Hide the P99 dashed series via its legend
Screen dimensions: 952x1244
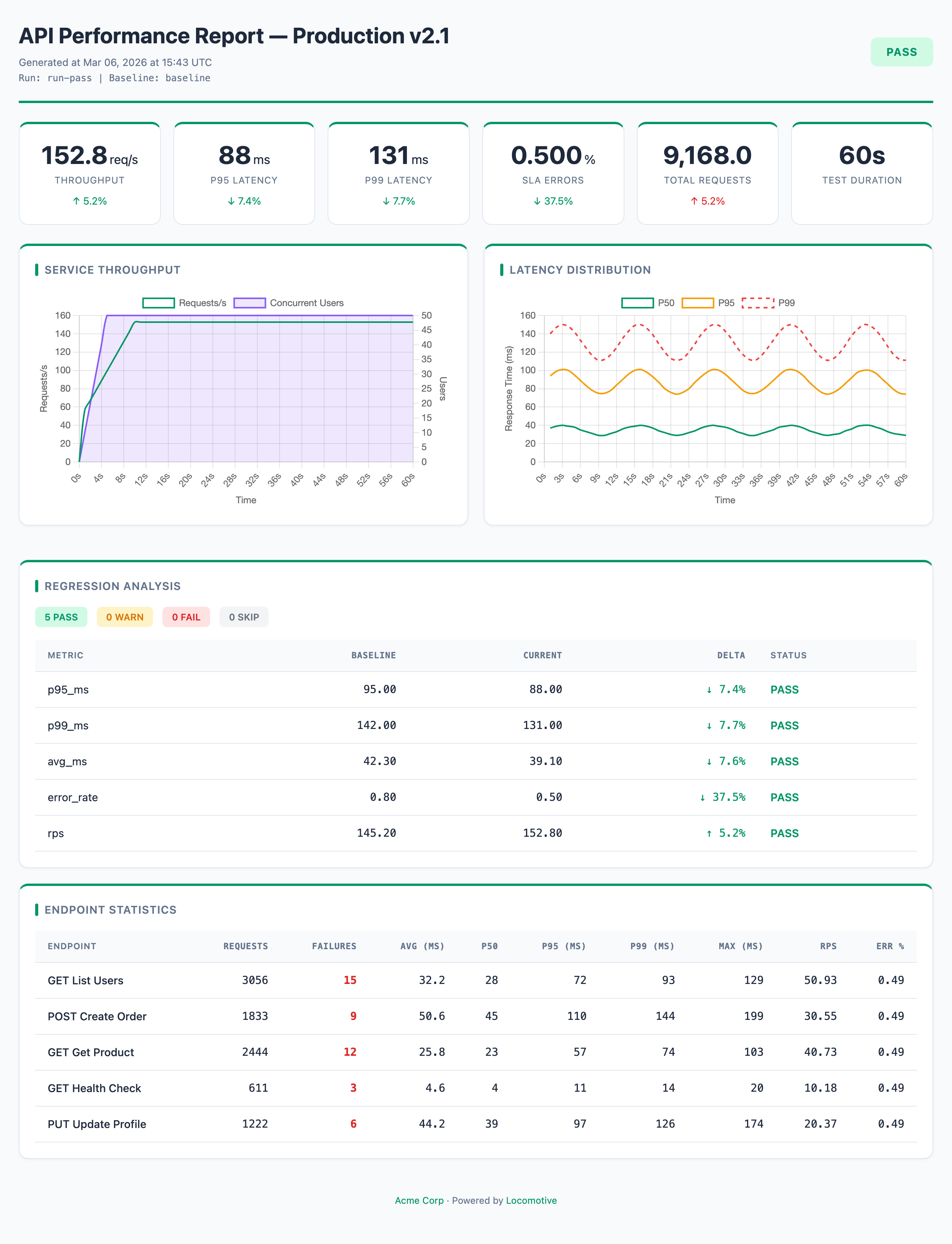(758, 303)
